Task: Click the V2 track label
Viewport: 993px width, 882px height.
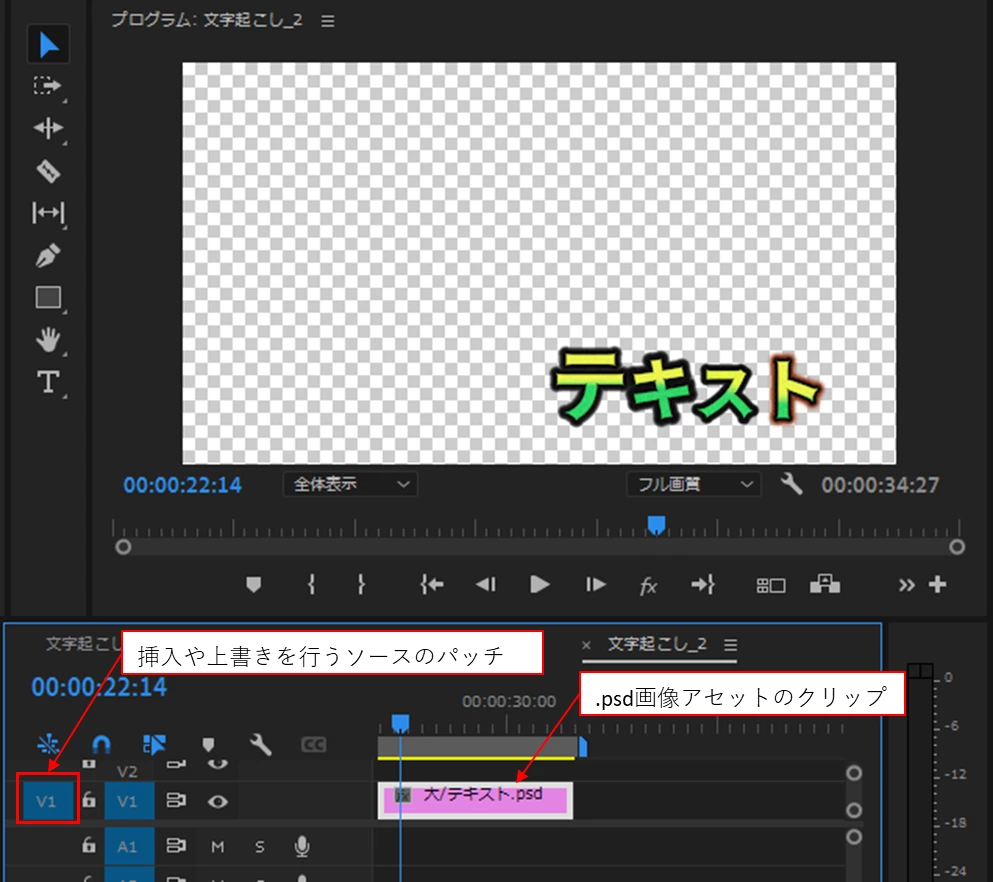Action: point(127,771)
